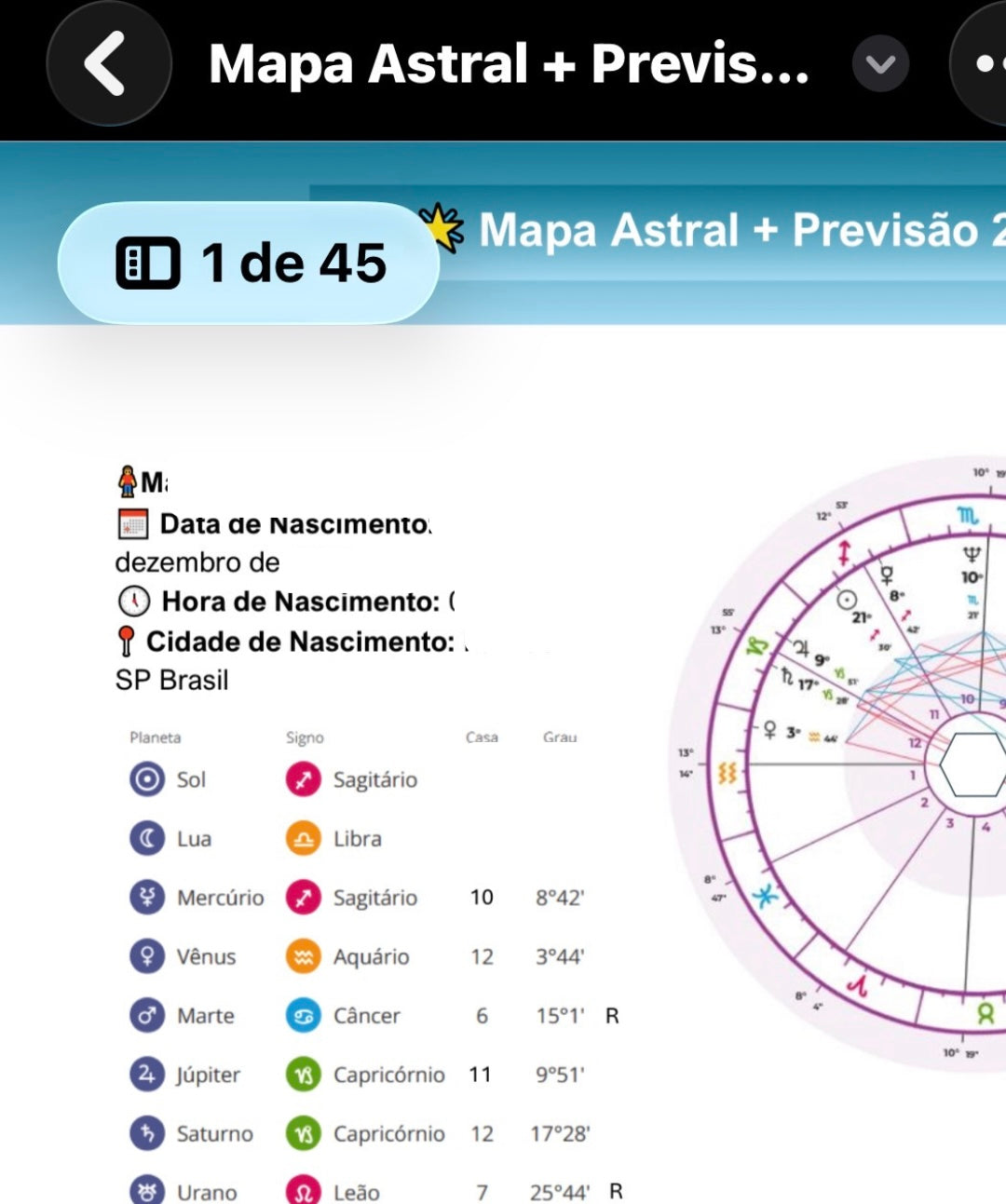The image size is (1006, 1204).
Task: Click the retrograde R in the Marte row
Action: 612,1015
